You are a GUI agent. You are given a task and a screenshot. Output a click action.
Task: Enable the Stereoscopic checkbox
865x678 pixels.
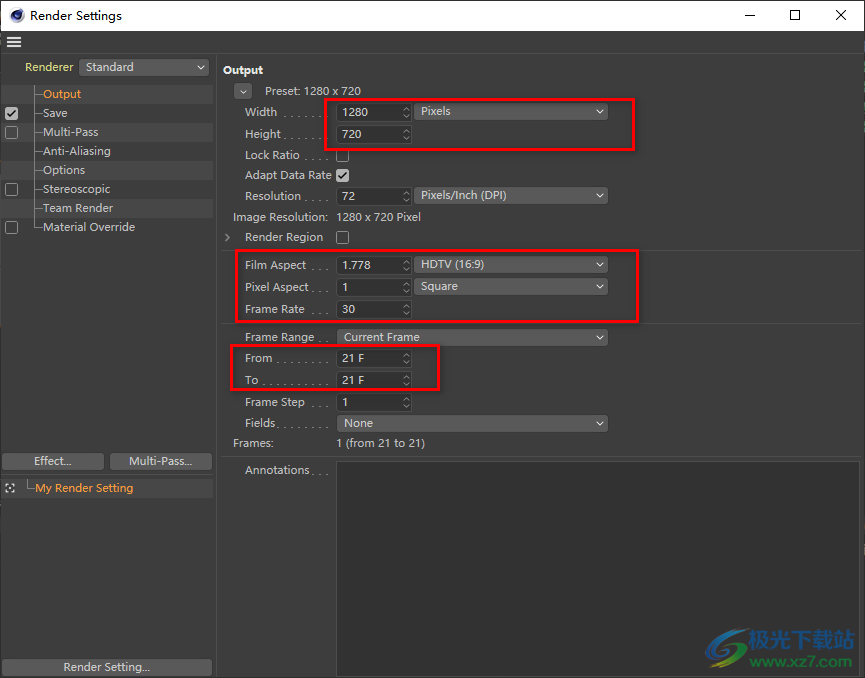tap(12, 189)
